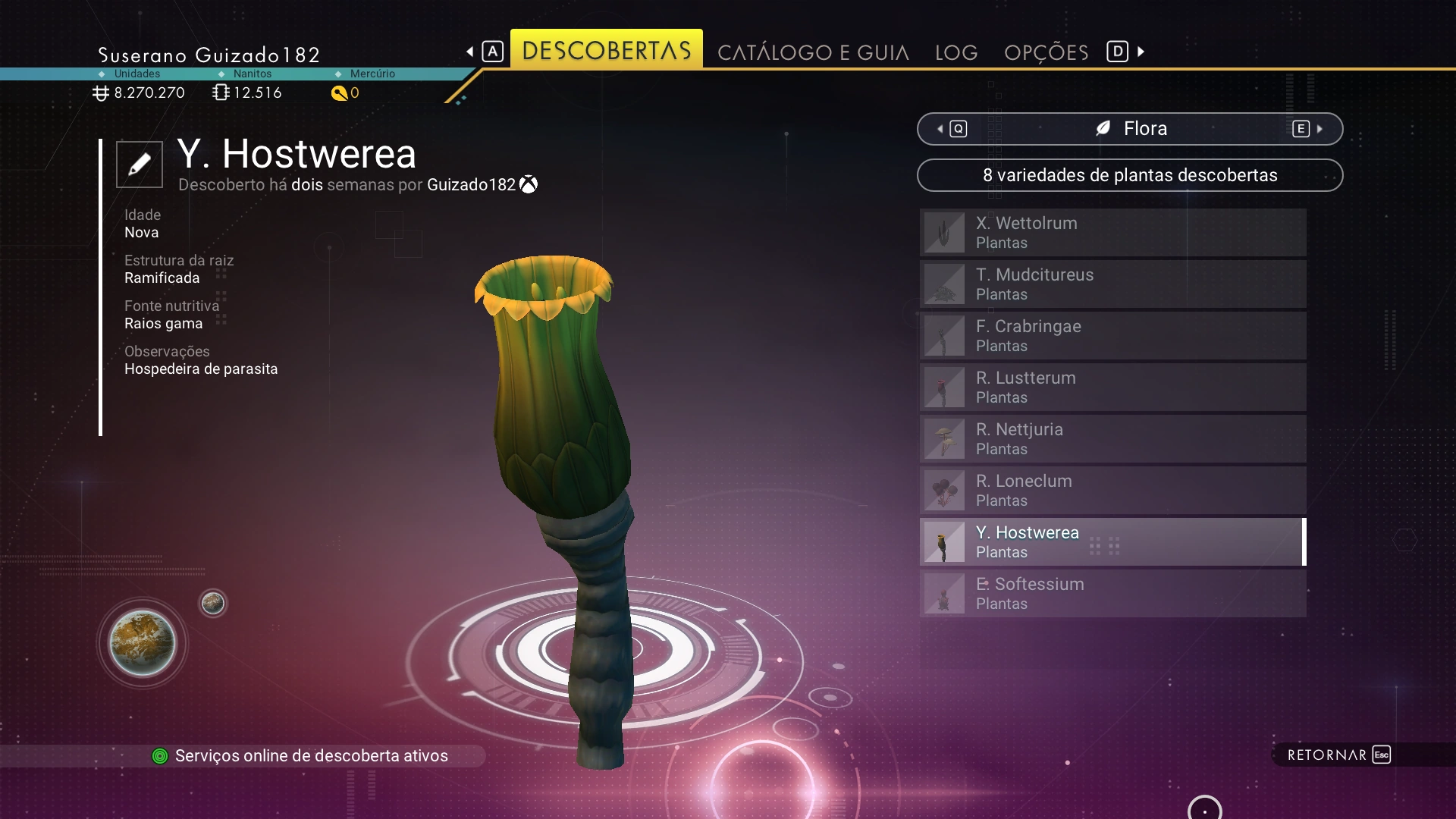Screen dimensions: 1456x819
Task: Open the Log tab
Action: pos(956,52)
